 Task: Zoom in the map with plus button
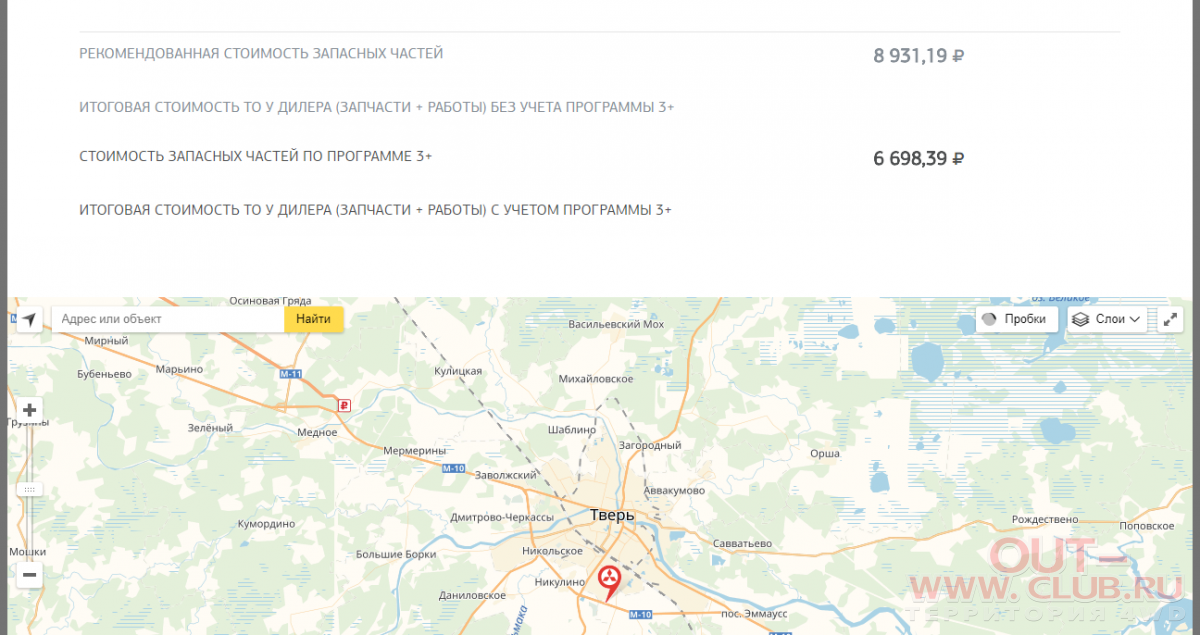pyautogui.click(x=30, y=410)
